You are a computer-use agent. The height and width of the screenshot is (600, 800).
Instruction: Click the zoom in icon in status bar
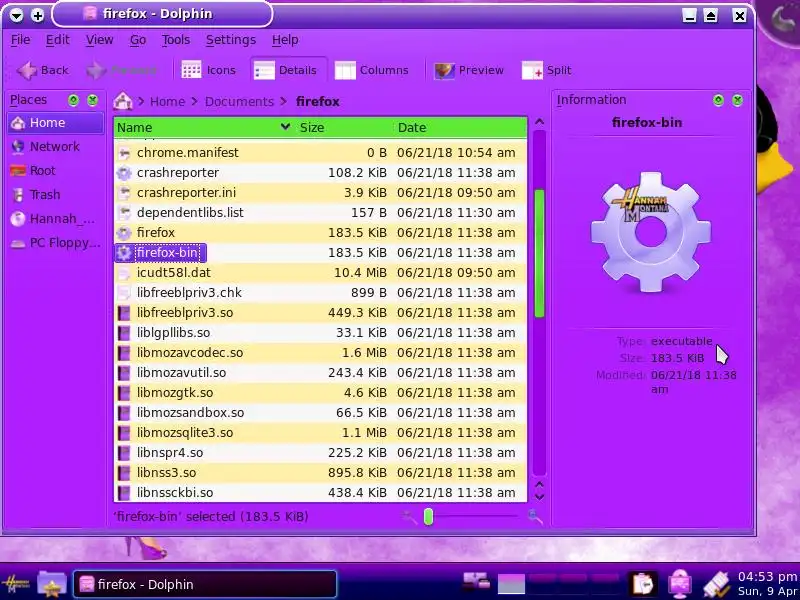pos(535,517)
